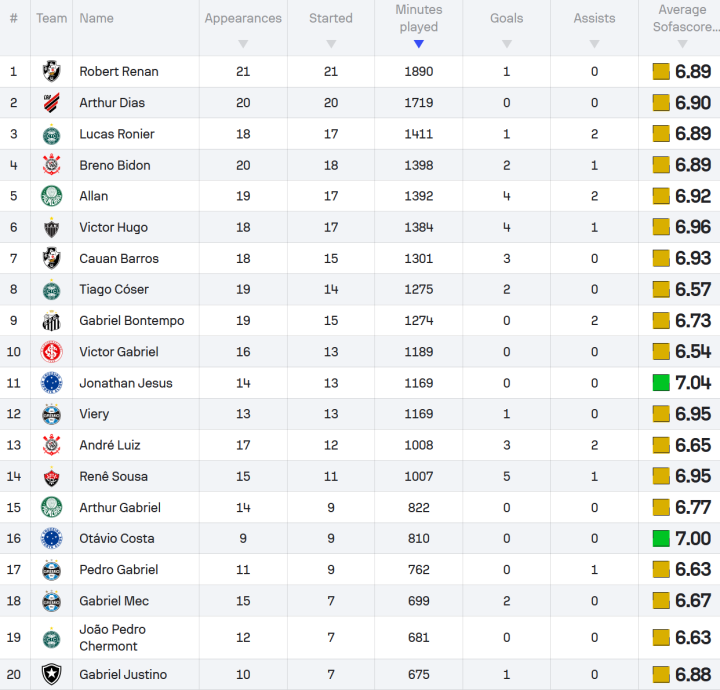Sort table by Appearances arrow

point(243,44)
